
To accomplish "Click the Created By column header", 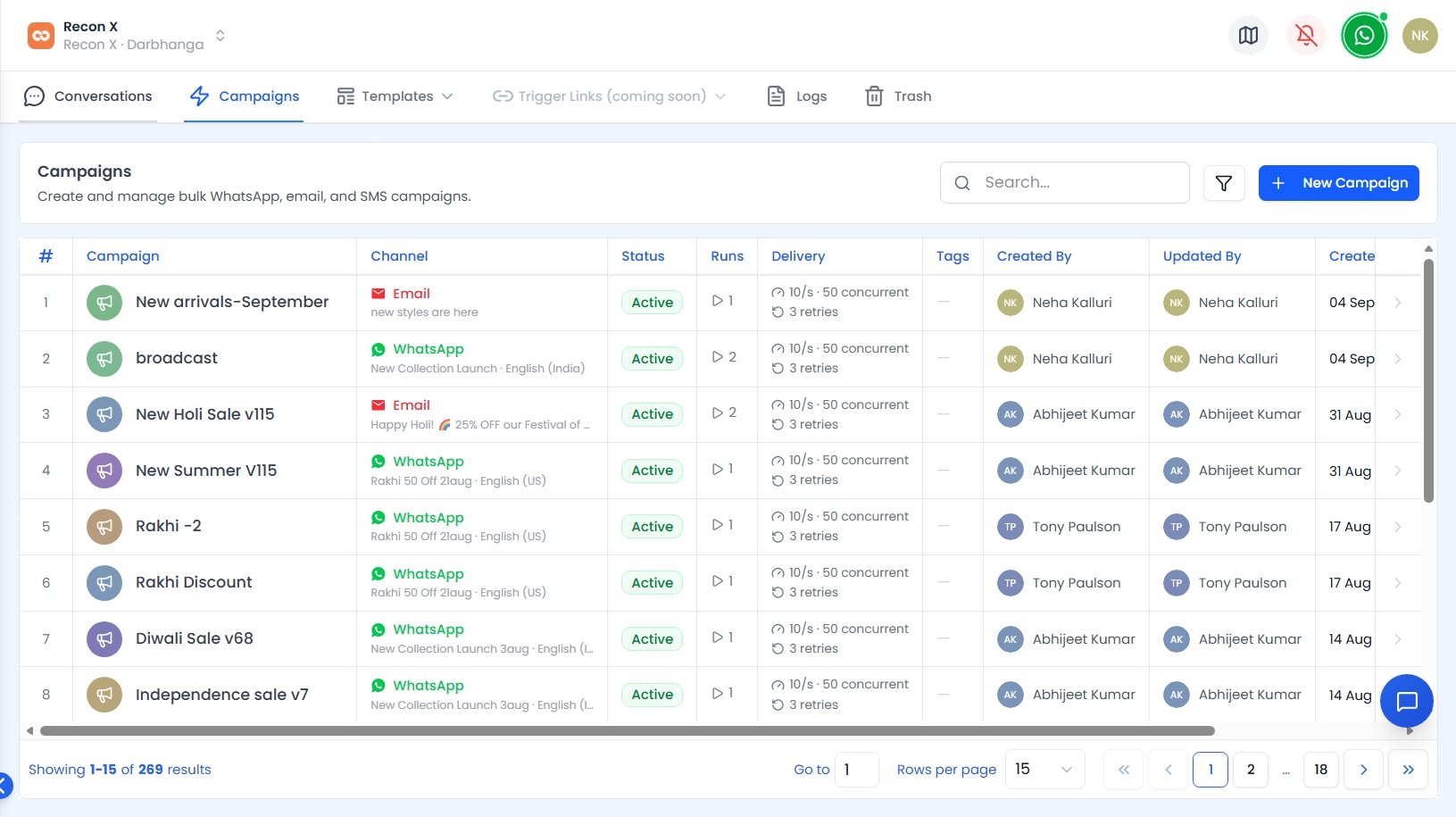I will click(x=1034, y=256).
